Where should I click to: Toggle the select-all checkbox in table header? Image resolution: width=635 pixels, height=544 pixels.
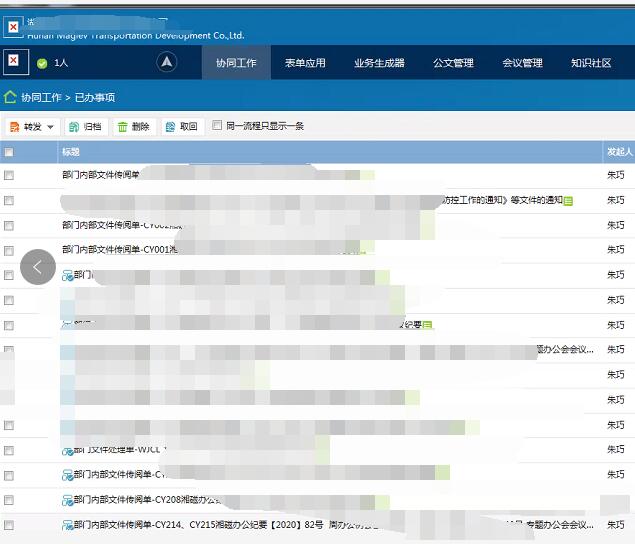coord(9,152)
